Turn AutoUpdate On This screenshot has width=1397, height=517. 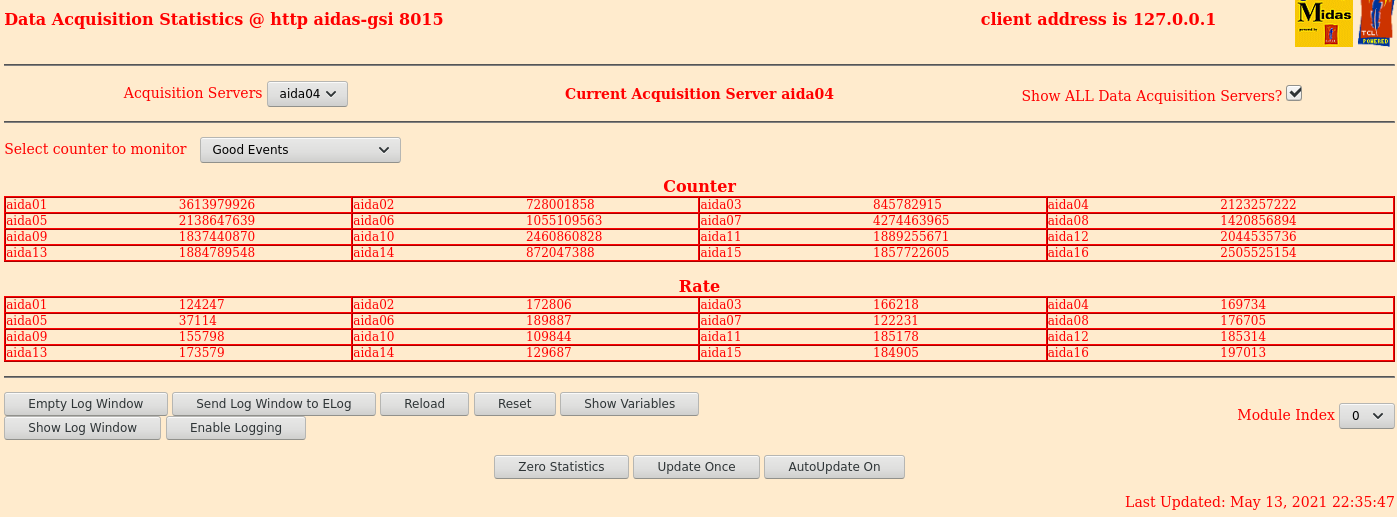coord(834,467)
